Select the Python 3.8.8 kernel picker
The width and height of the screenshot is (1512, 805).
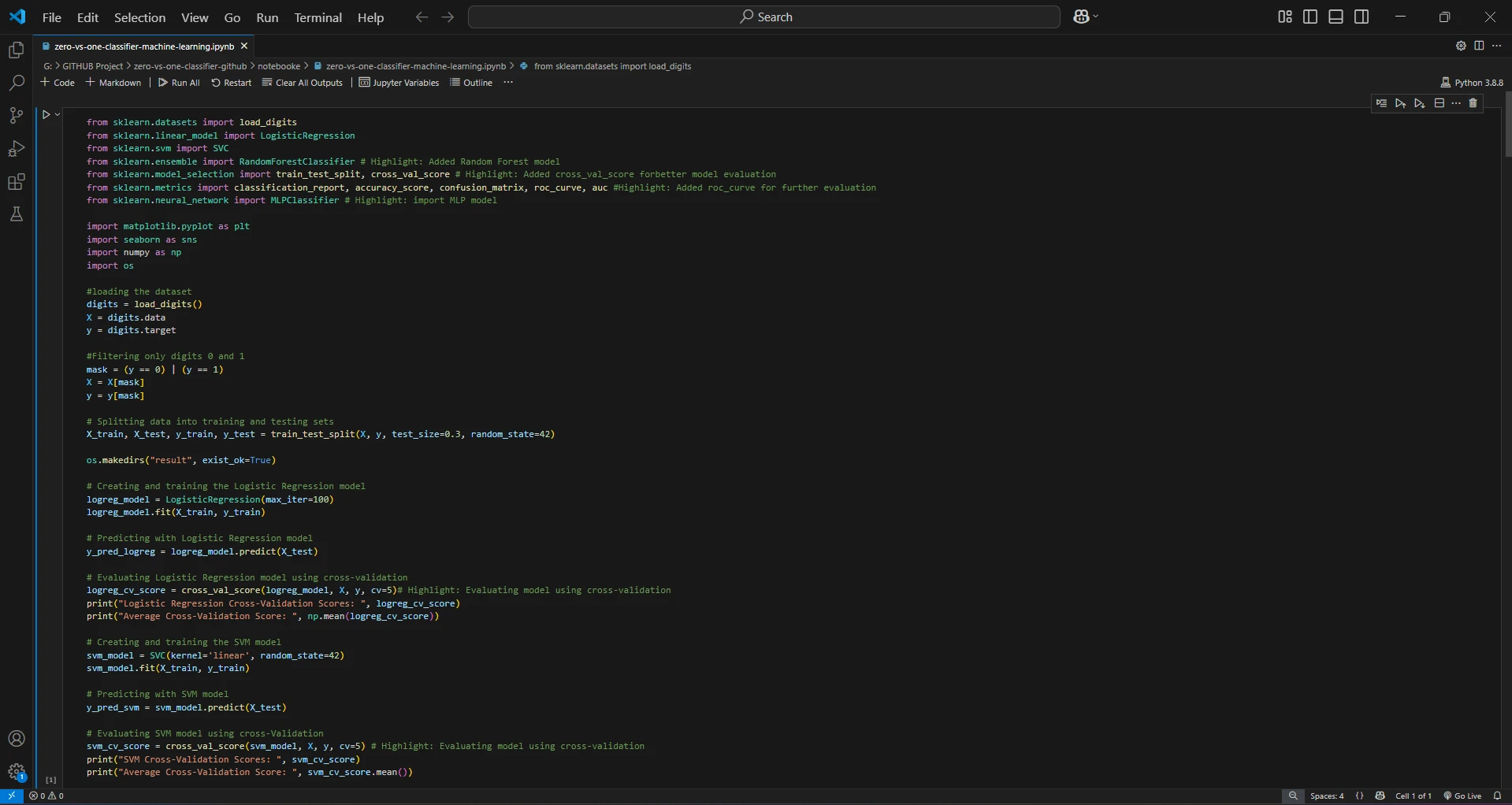tap(1471, 83)
